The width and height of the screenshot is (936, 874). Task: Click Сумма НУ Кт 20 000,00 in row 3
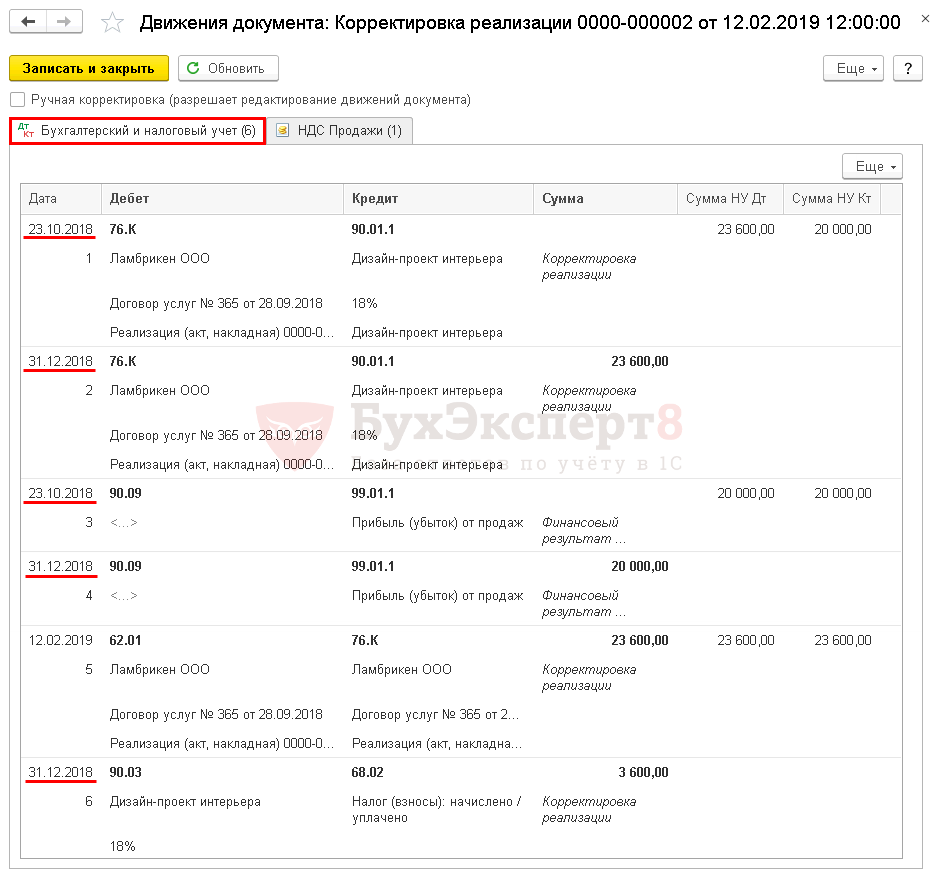pyautogui.click(x=843, y=493)
